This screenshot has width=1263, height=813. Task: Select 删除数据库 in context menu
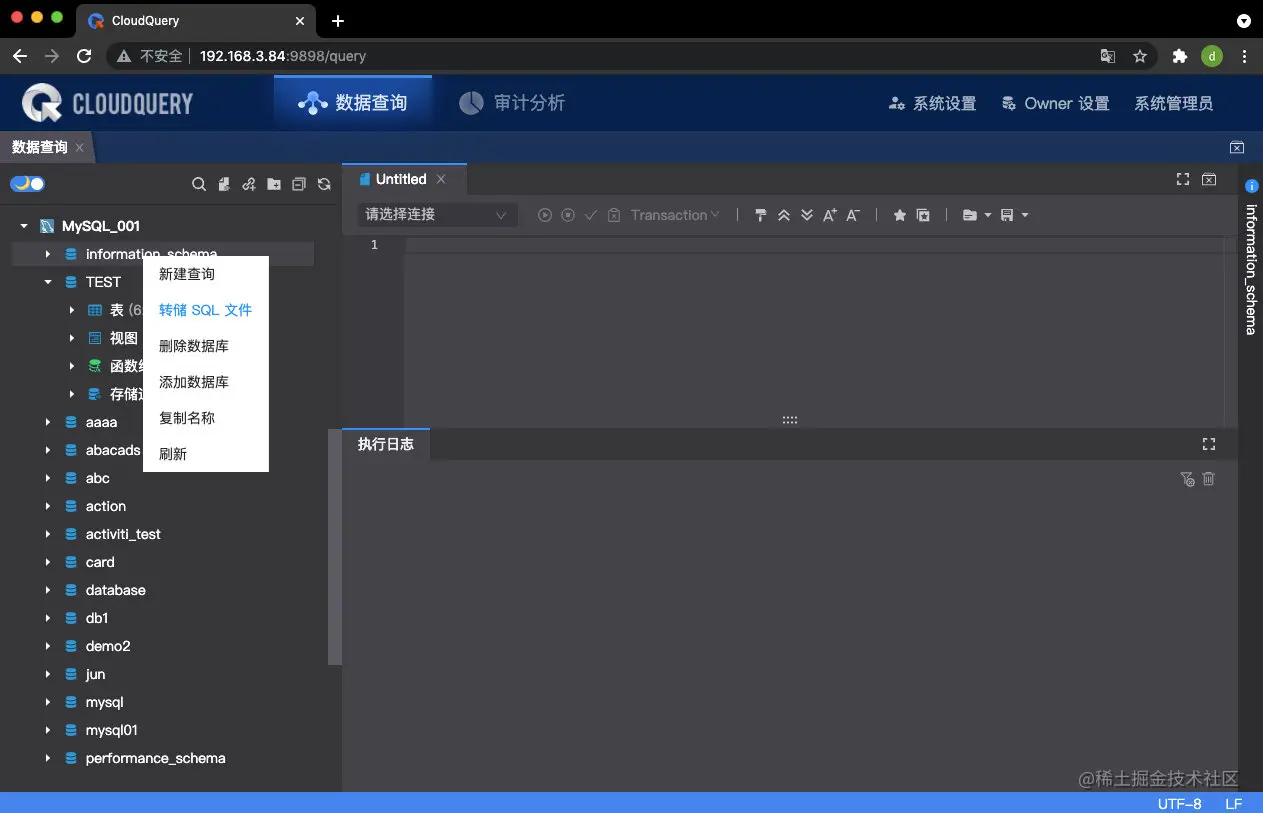click(x=206, y=346)
